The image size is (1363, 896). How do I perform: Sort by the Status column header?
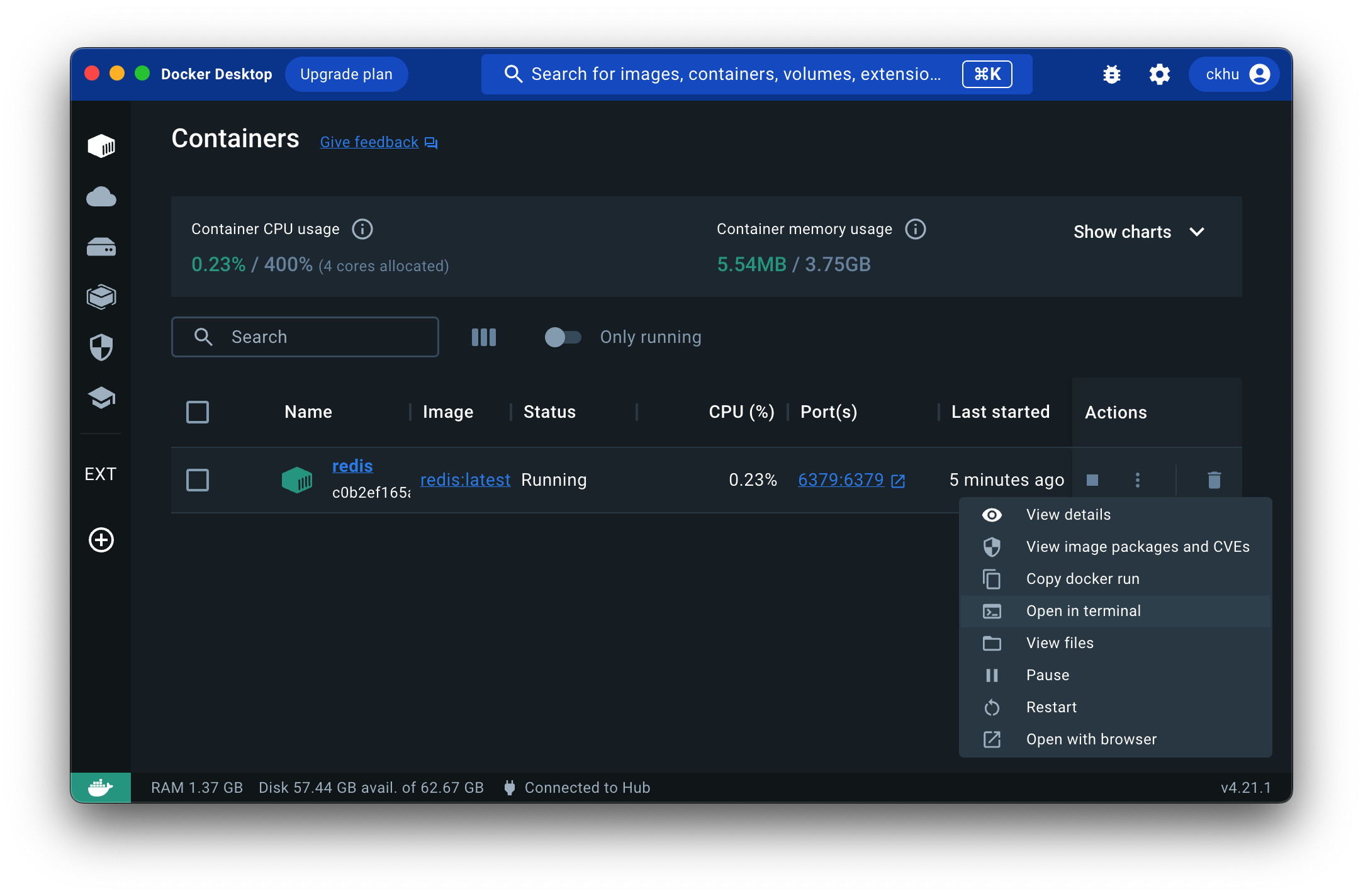tap(549, 412)
